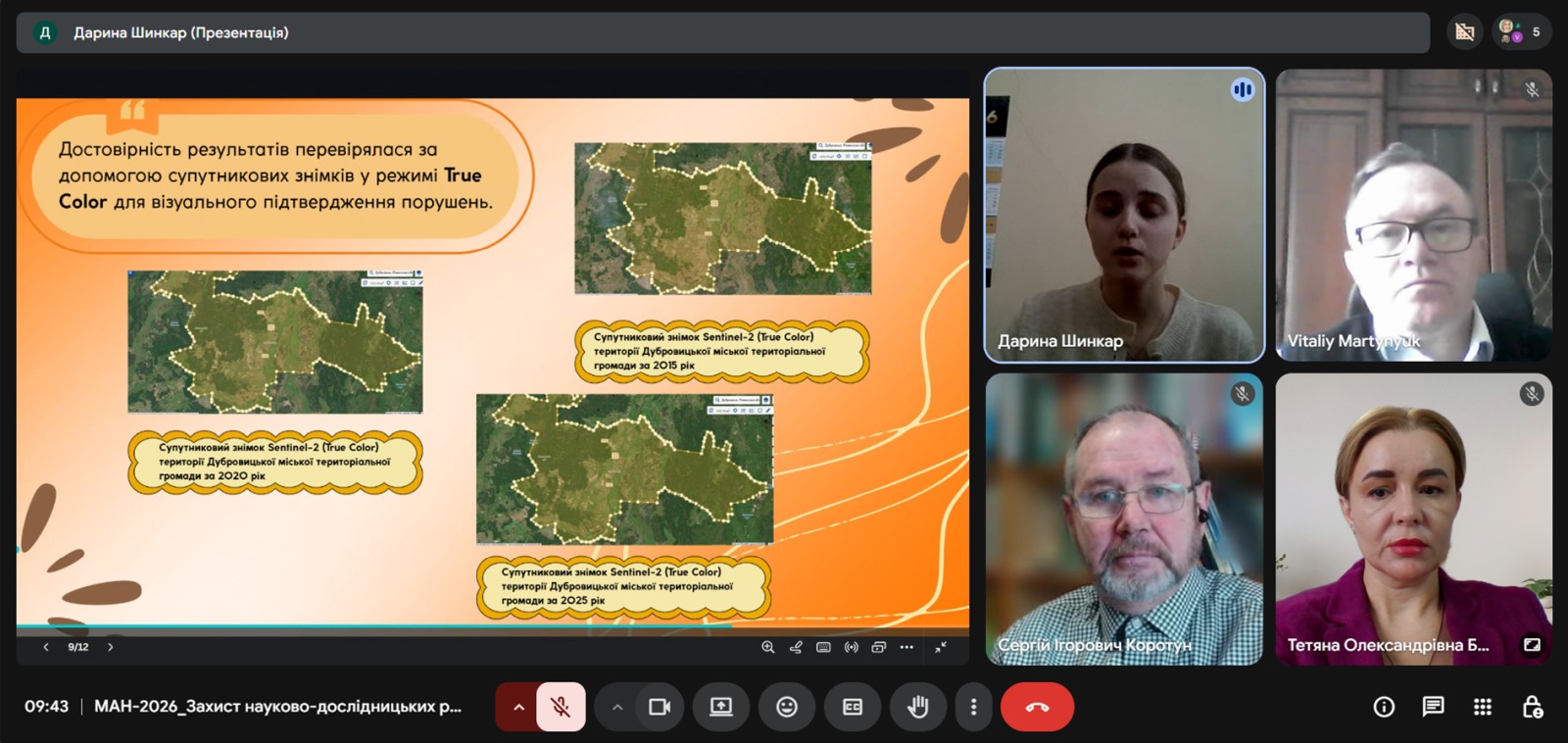Open the meeting chat panel
Viewport: 1568px width, 743px height.
click(x=1433, y=707)
